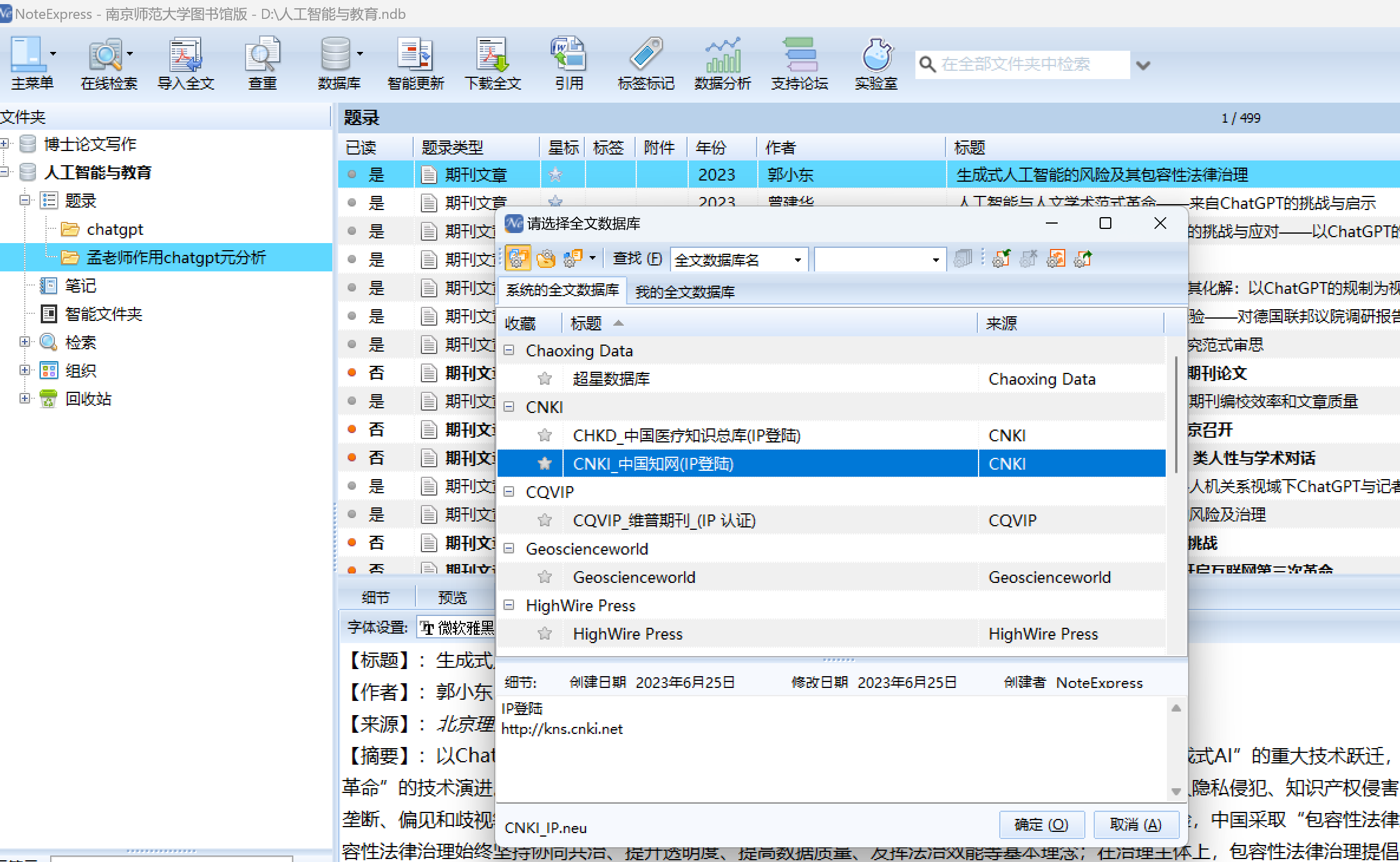The width and height of the screenshot is (1400, 862).
Task: Click the first gear-windows icon in dialog toolbar
Action: (518, 258)
